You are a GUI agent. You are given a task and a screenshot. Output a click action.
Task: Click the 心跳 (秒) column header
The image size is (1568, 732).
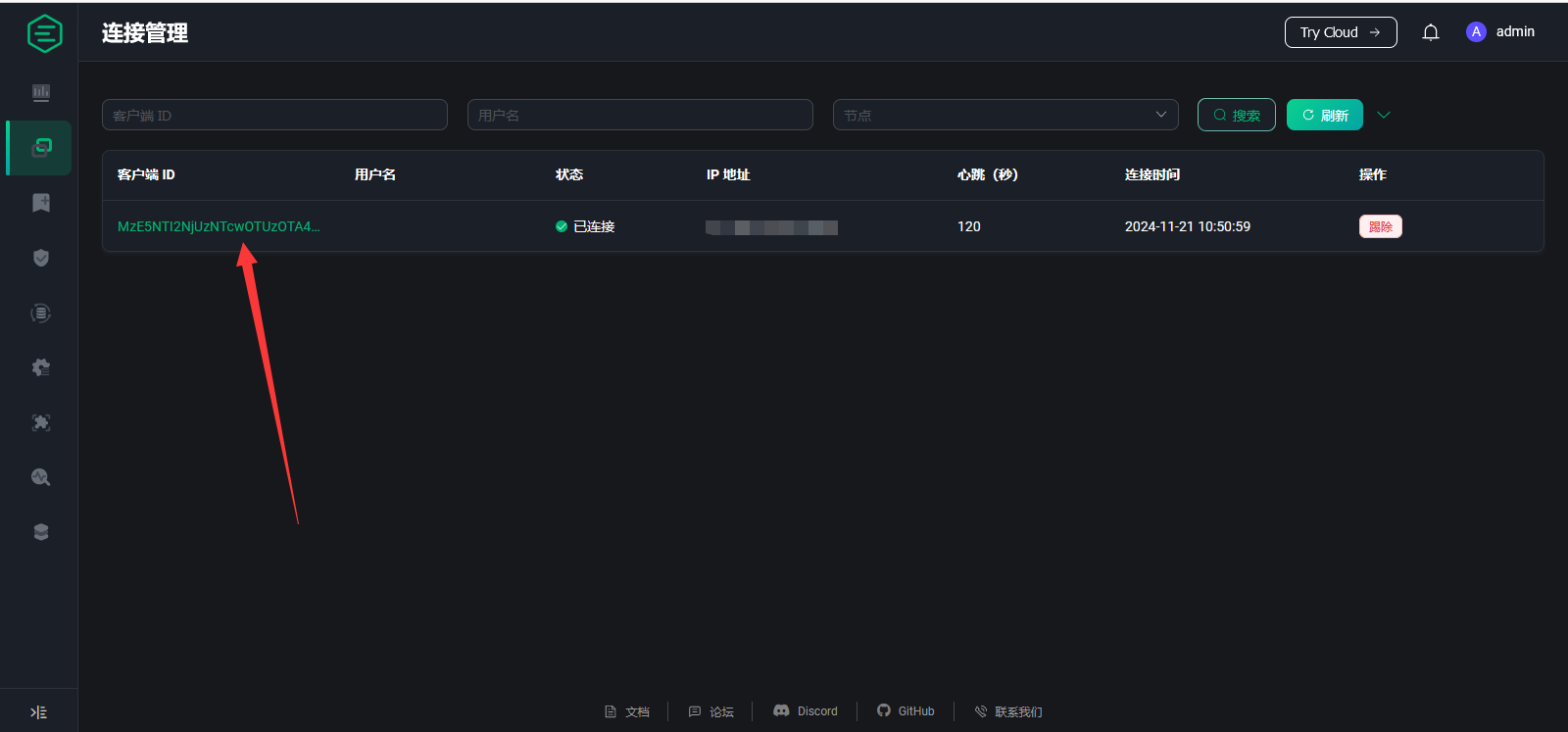988,174
